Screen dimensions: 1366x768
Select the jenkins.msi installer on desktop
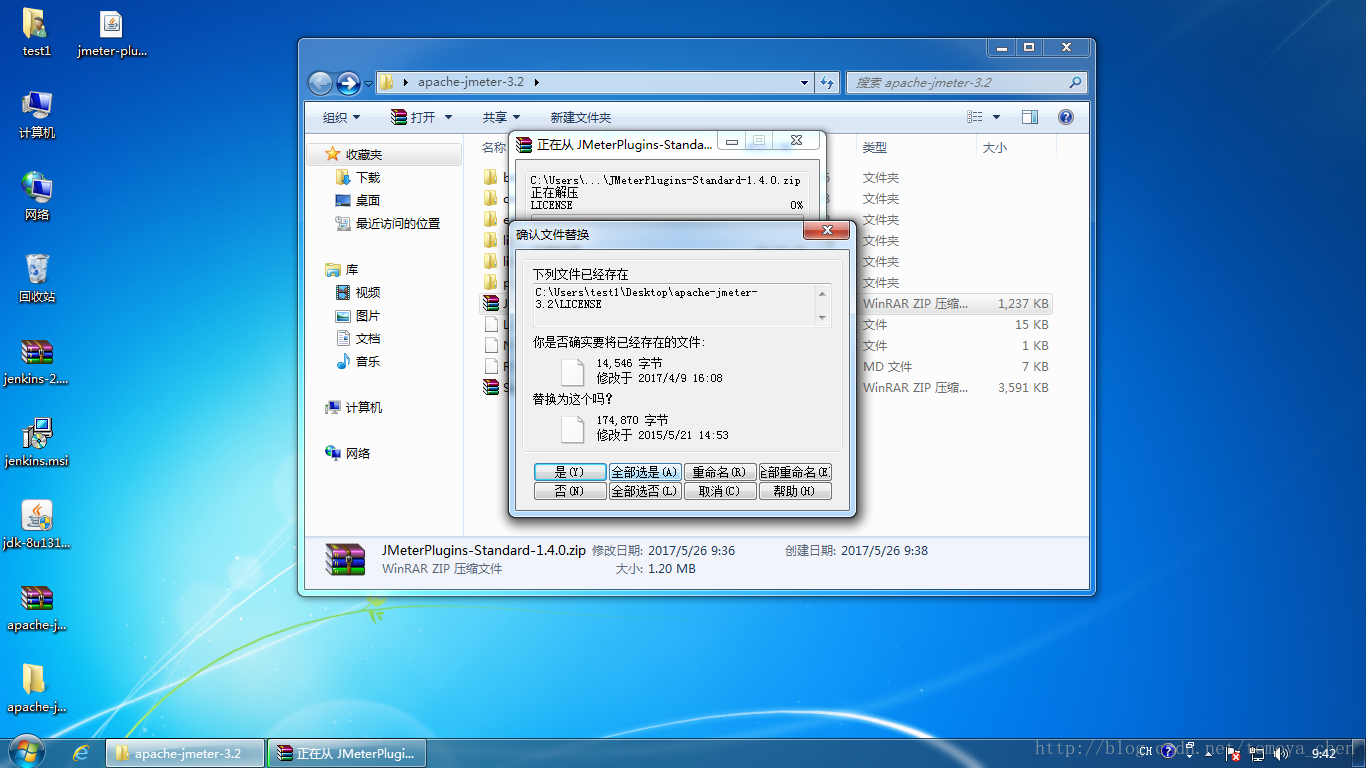point(36,443)
